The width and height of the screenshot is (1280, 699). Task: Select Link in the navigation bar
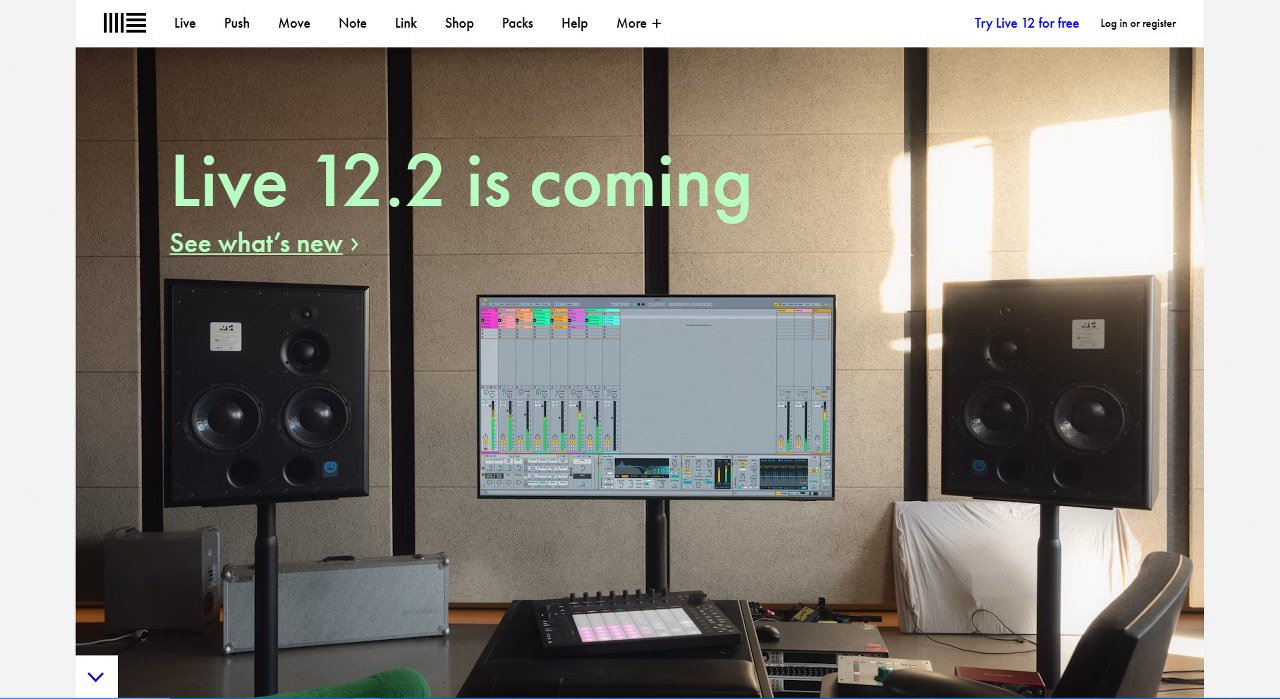click(x=406, y=23)
